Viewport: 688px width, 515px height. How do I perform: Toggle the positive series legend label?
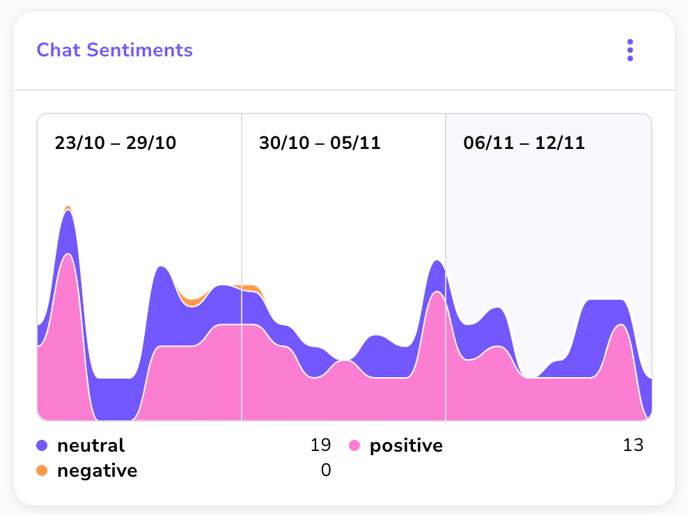(406, 446)
